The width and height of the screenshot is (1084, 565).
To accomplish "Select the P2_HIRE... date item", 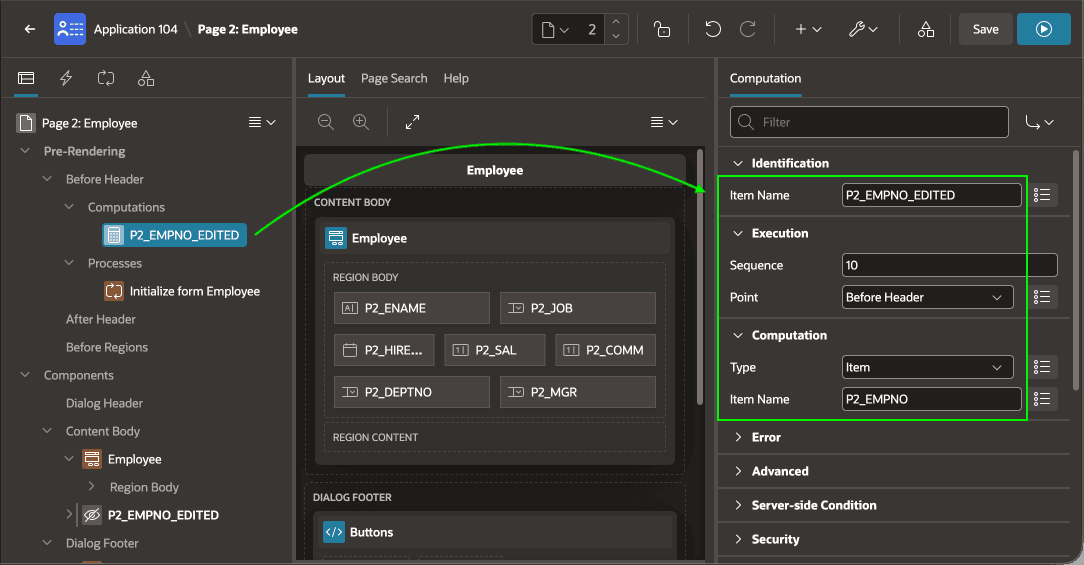I will tap(384, 350).
